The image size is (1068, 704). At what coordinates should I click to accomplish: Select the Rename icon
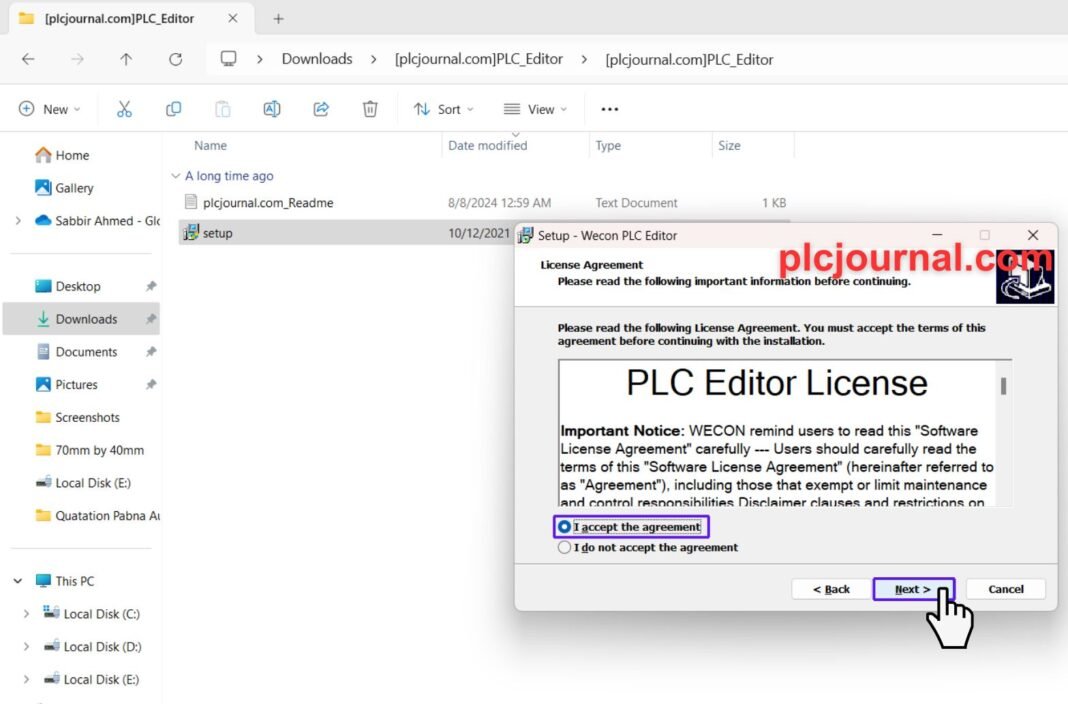click(271, 109)
